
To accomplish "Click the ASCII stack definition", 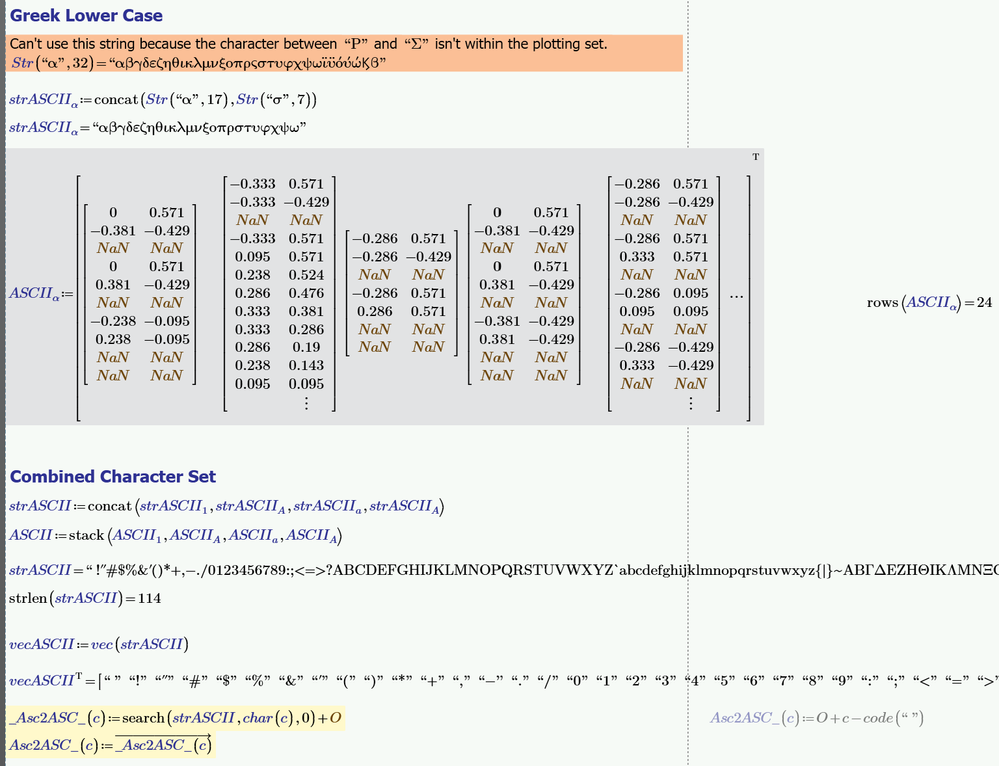I will tap(175, 535).
